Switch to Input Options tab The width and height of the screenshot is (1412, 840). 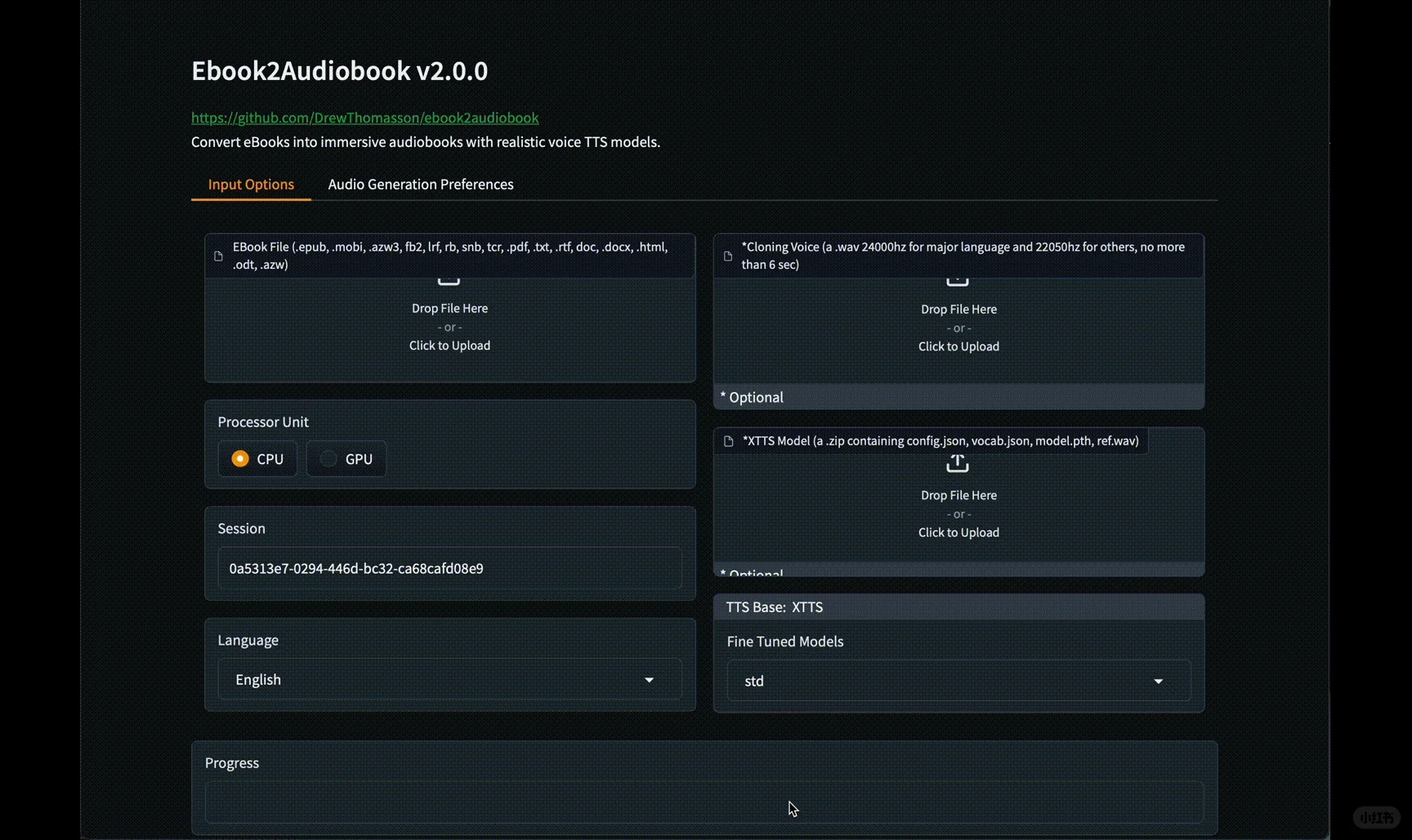point(251,184)
